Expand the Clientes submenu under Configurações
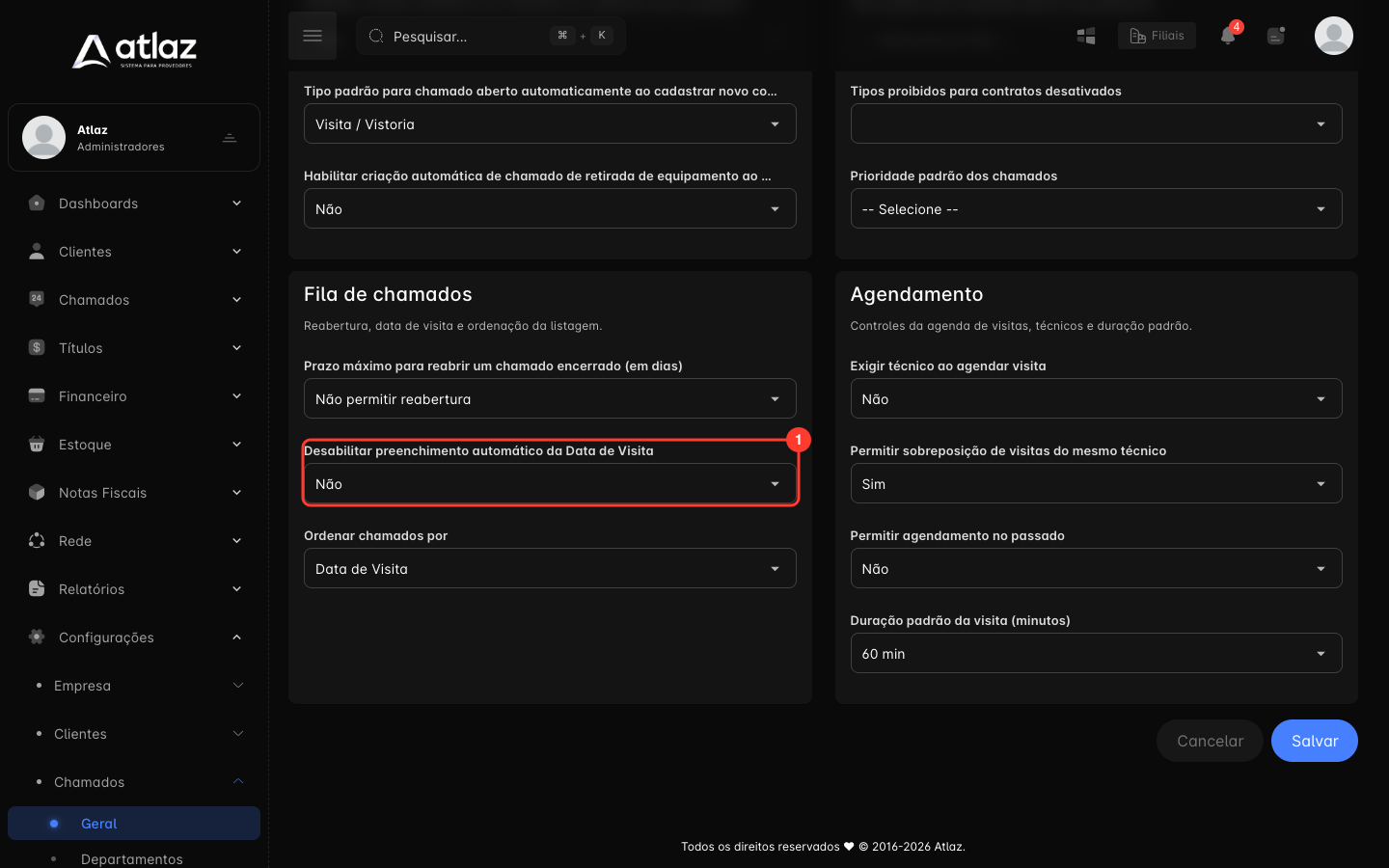The image size is (1389, 868). point(134,734)
